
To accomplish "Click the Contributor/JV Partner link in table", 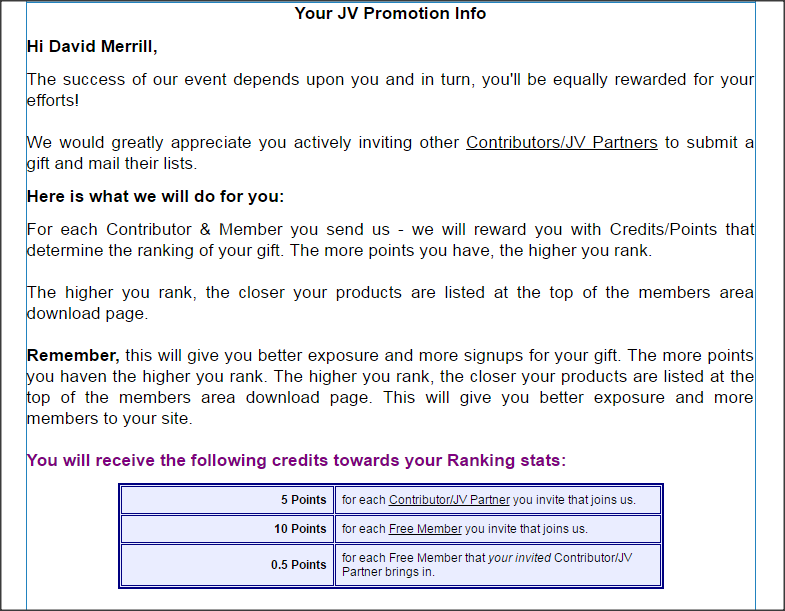I will (x=449, y=500).
